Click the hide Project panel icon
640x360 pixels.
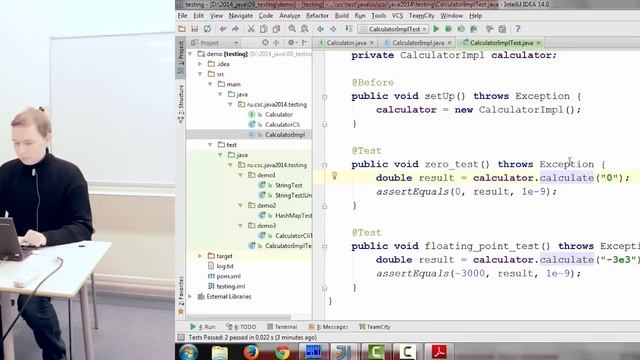[x=304, y=42]
